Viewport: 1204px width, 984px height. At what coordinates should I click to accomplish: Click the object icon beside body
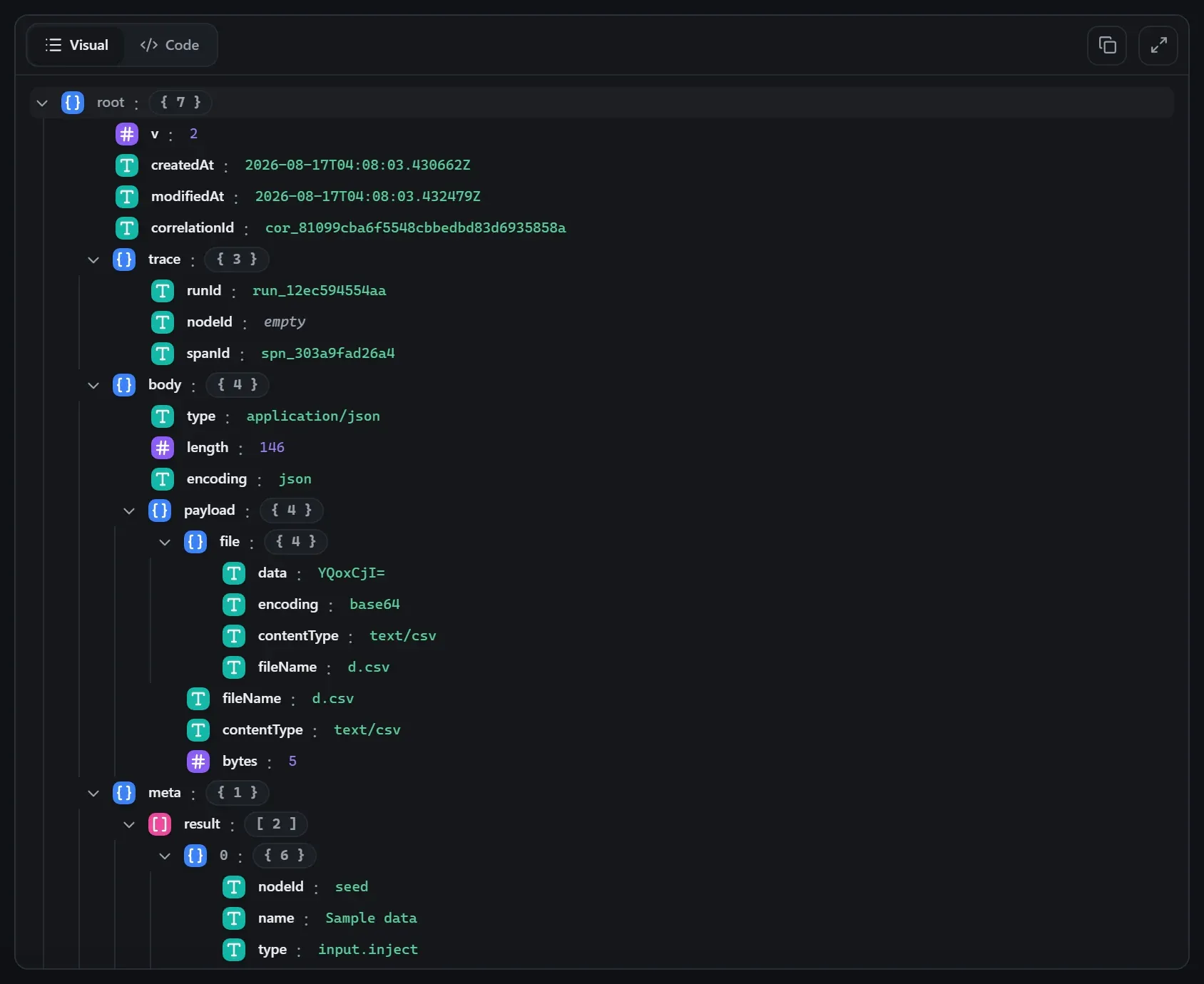point(124,385)
